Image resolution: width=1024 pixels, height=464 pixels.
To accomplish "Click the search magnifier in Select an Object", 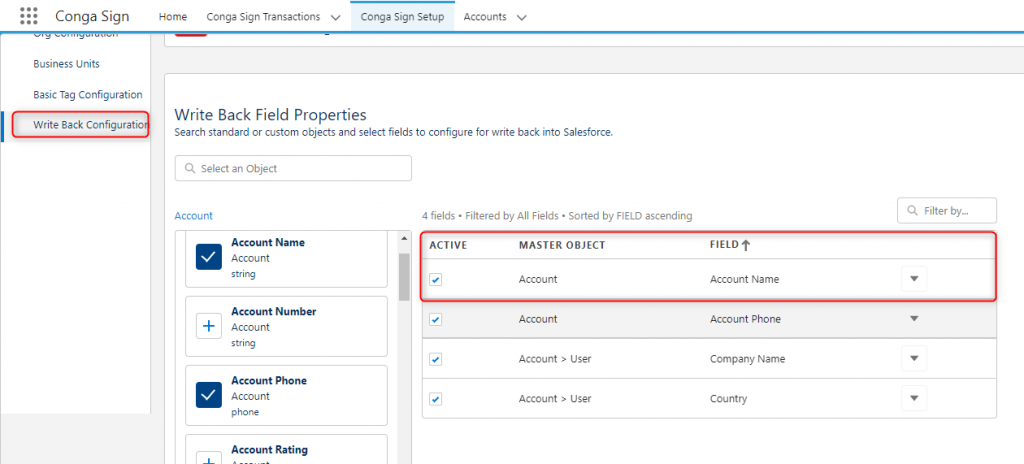I will pos(190,169).
